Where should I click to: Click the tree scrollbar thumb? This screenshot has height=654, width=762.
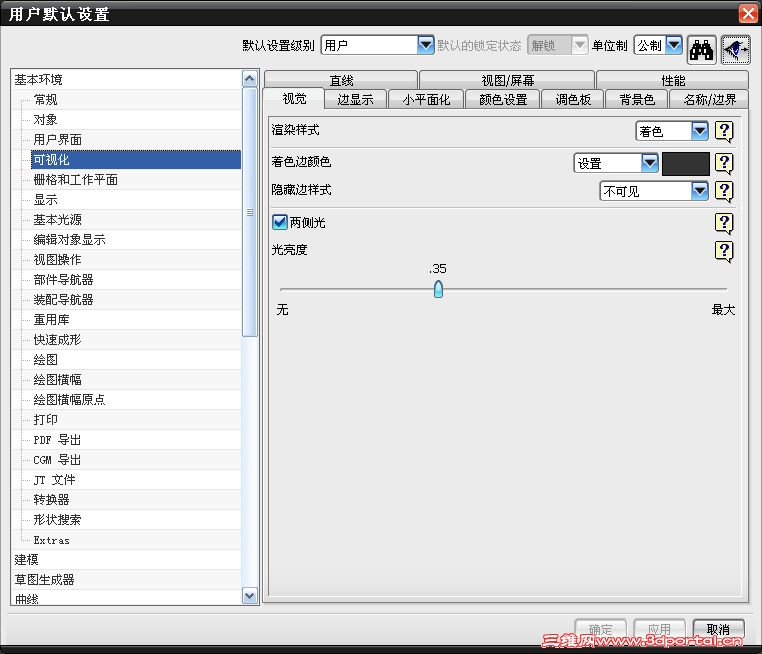click(250, 212)
